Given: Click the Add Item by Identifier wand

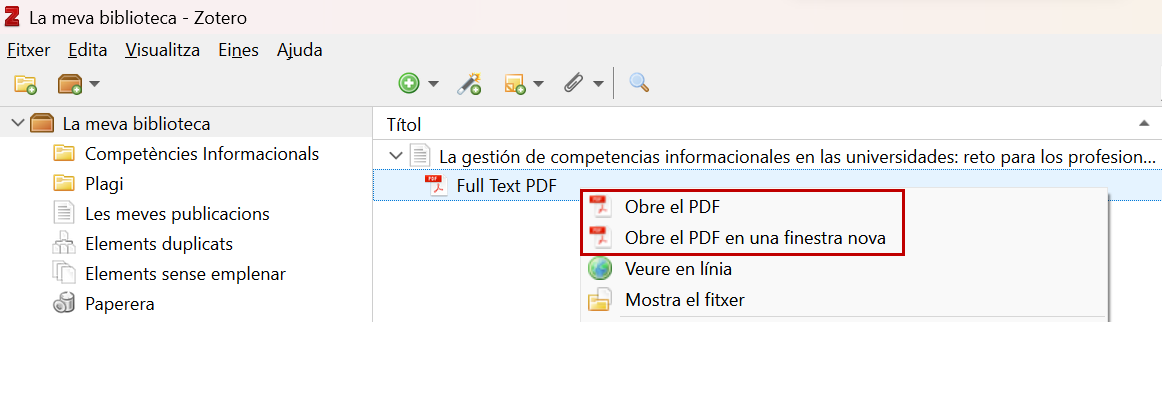Looking at the screenshot, I should click(468, 84).
